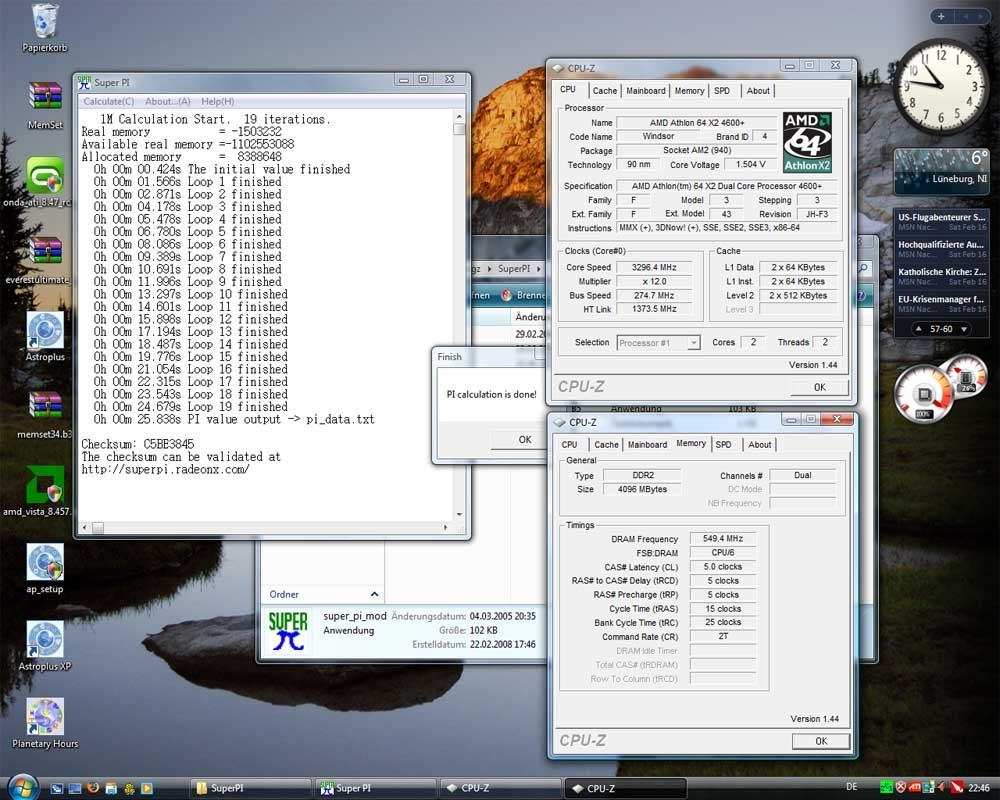Click the Checksum: C5BE3845 line
Image resolution: width=1000 pixels, height=800 pixels.
138,444
